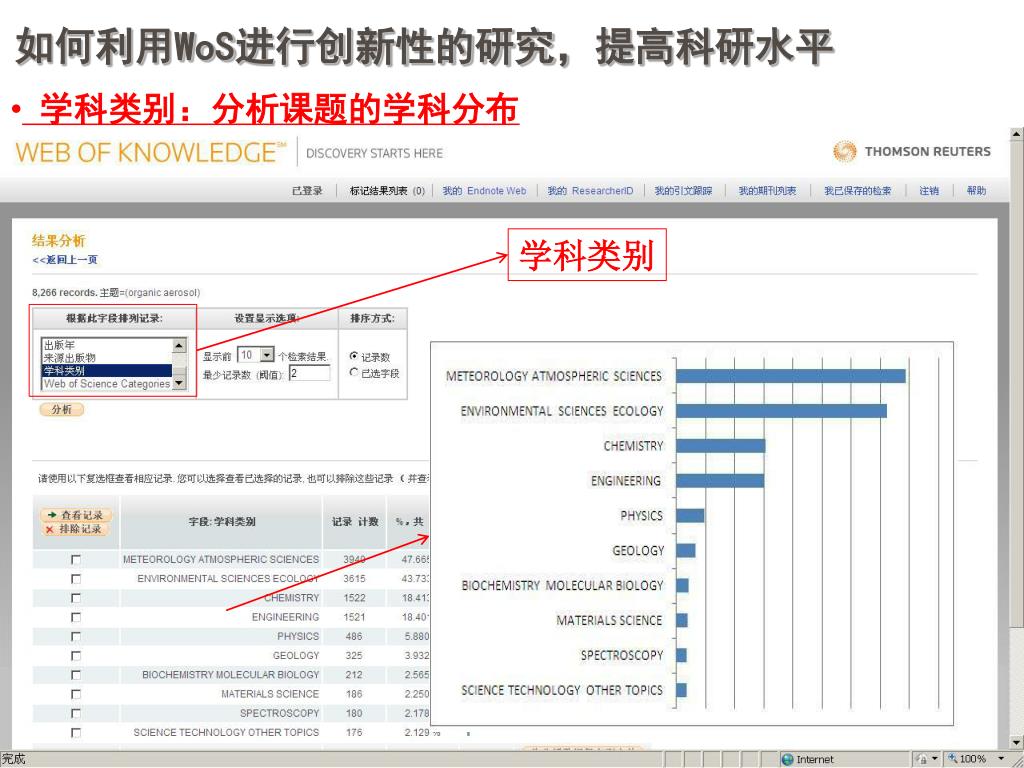Viewport: 1024px width, 768px height.
Task: Click record count 1522 cell
Action: 355,598
